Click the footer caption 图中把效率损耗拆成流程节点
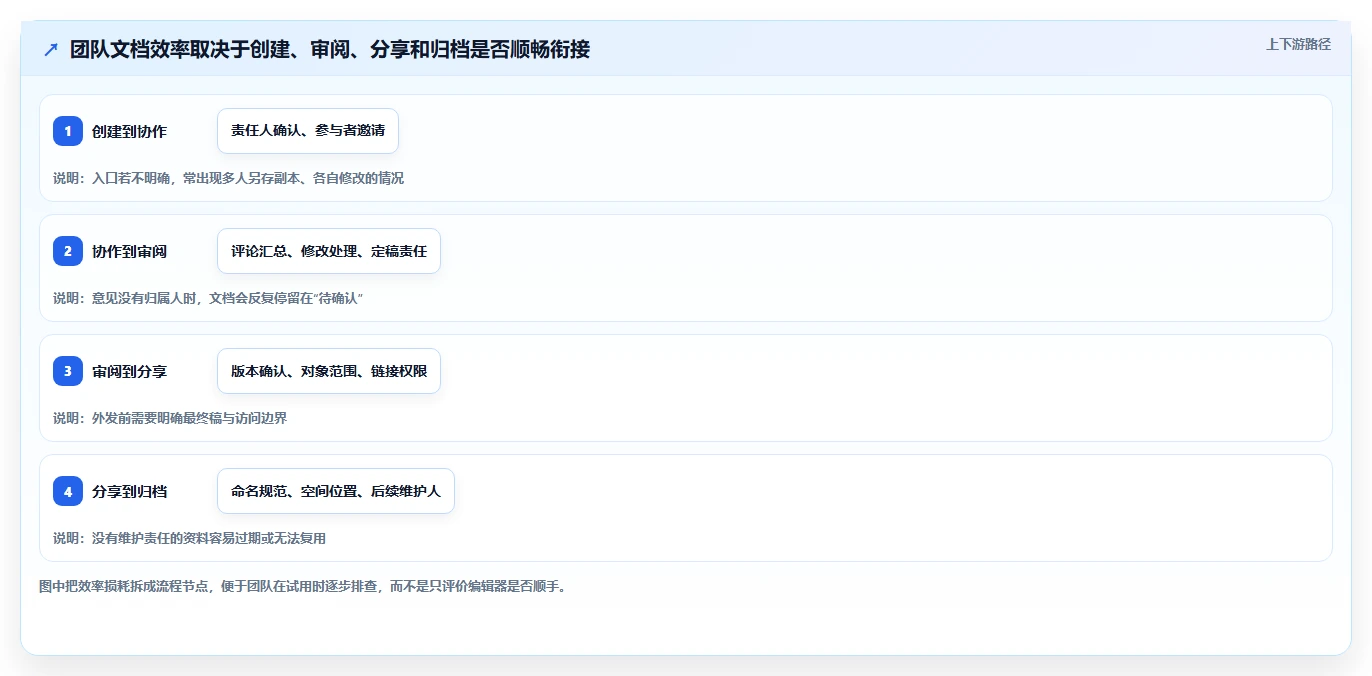 pyautogui.click(x=303, y=586)
